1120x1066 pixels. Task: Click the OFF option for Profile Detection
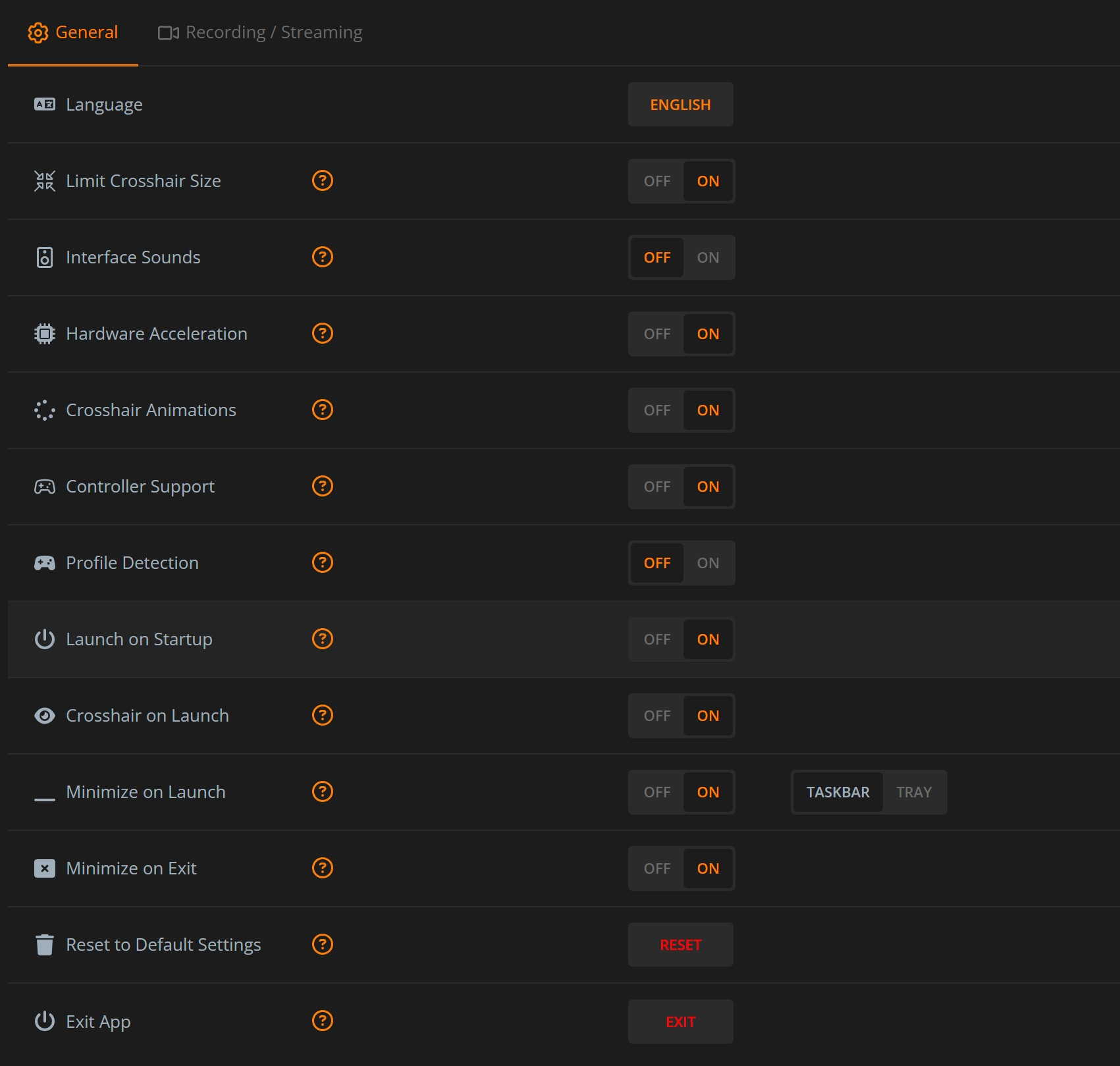[657, 563]
